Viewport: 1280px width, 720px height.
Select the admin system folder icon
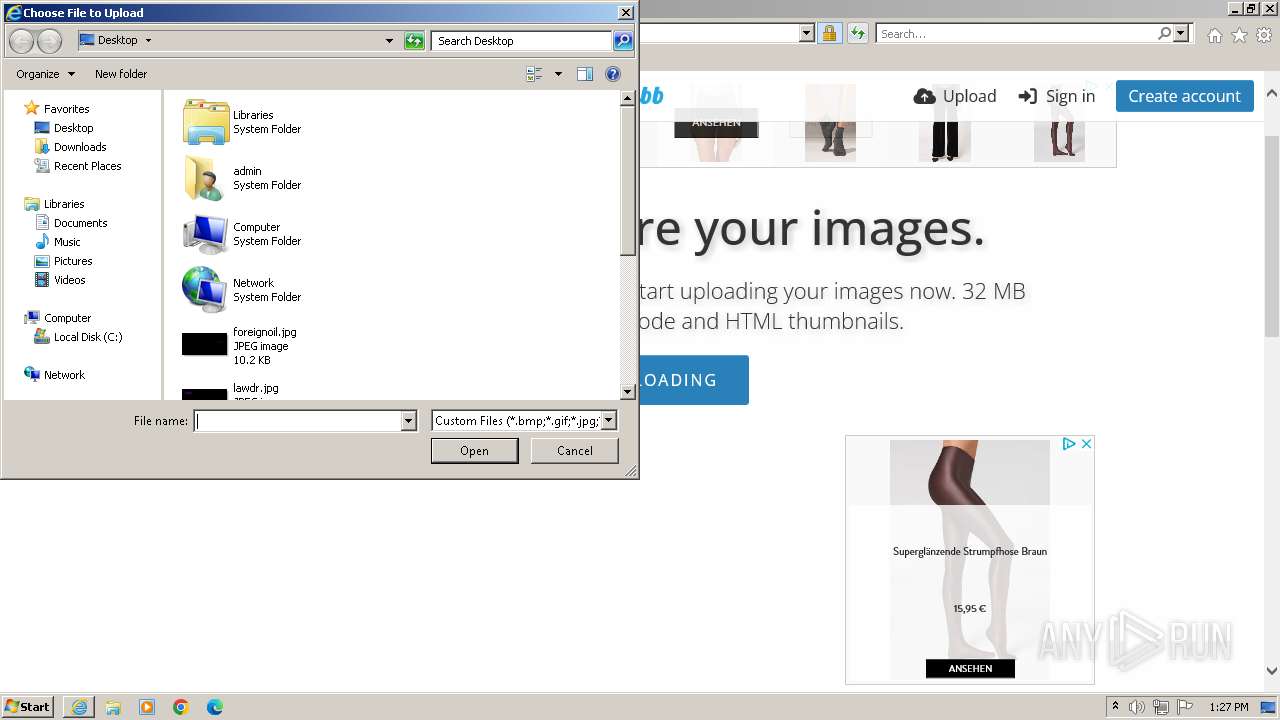[206, 178]
